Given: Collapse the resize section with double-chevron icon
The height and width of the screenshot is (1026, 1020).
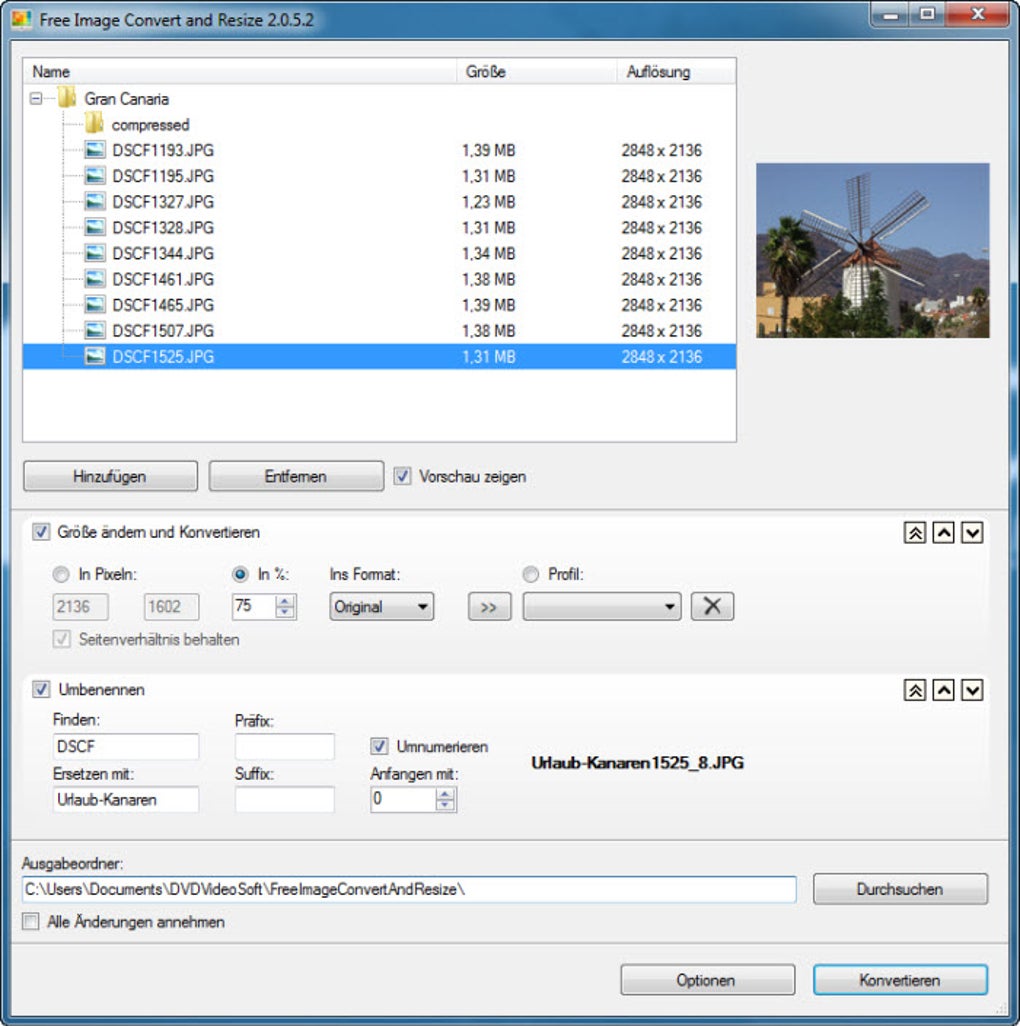Looking at the screenshot, I should 915,533.
